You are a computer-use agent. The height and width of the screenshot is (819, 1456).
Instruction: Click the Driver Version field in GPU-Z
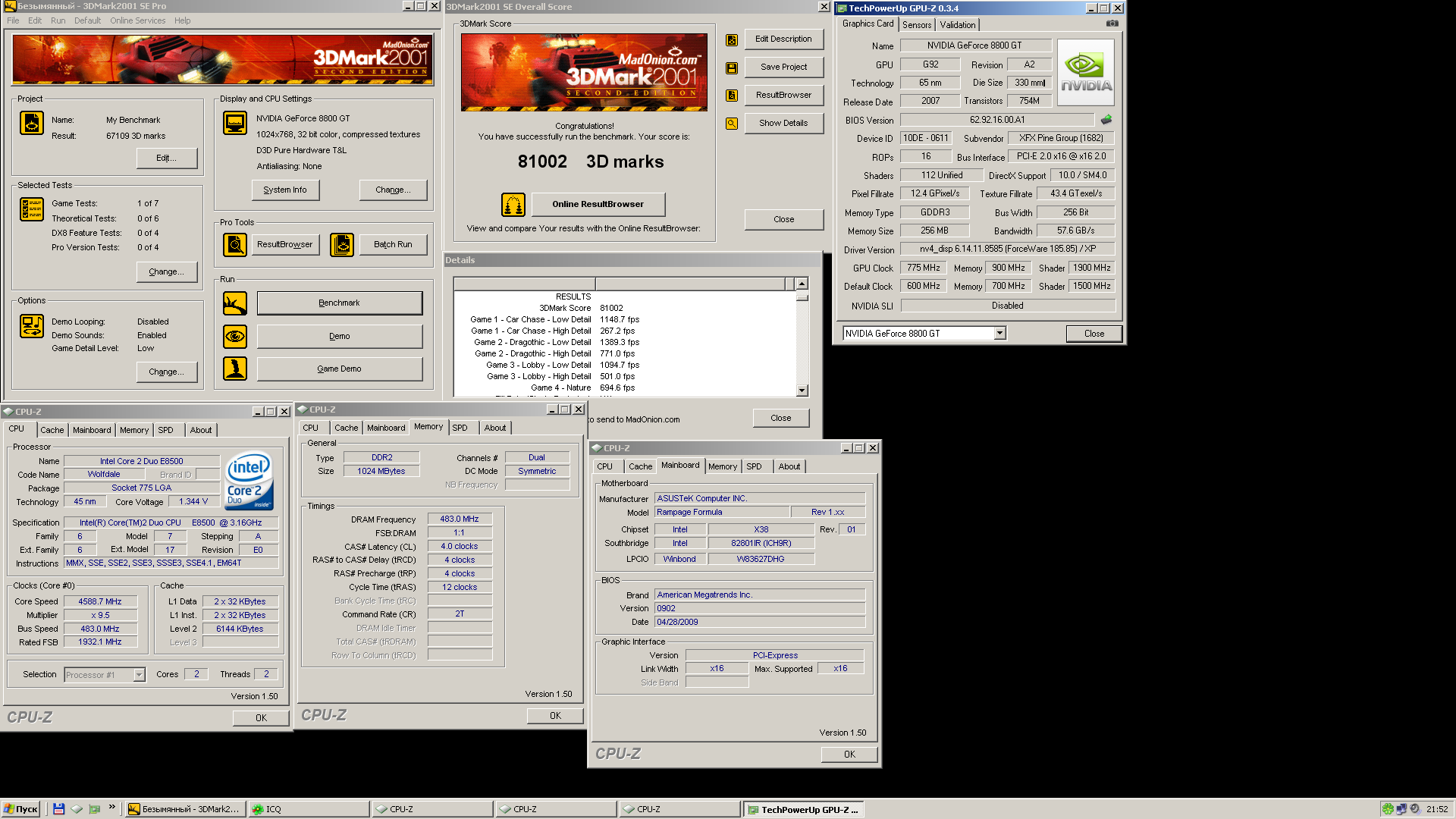tap(1008, 249)
